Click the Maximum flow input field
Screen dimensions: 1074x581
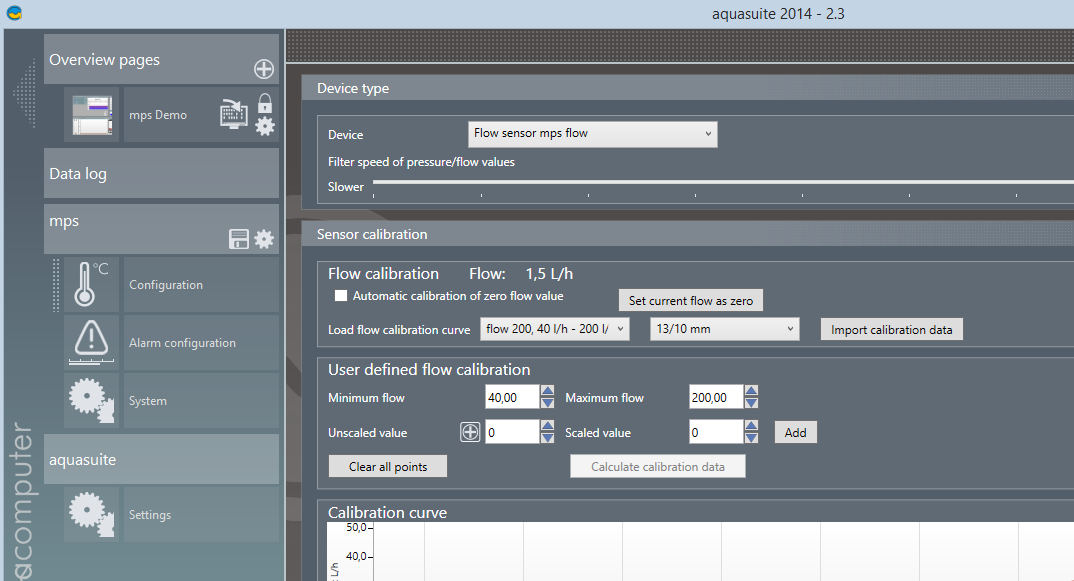pos(716,397)
